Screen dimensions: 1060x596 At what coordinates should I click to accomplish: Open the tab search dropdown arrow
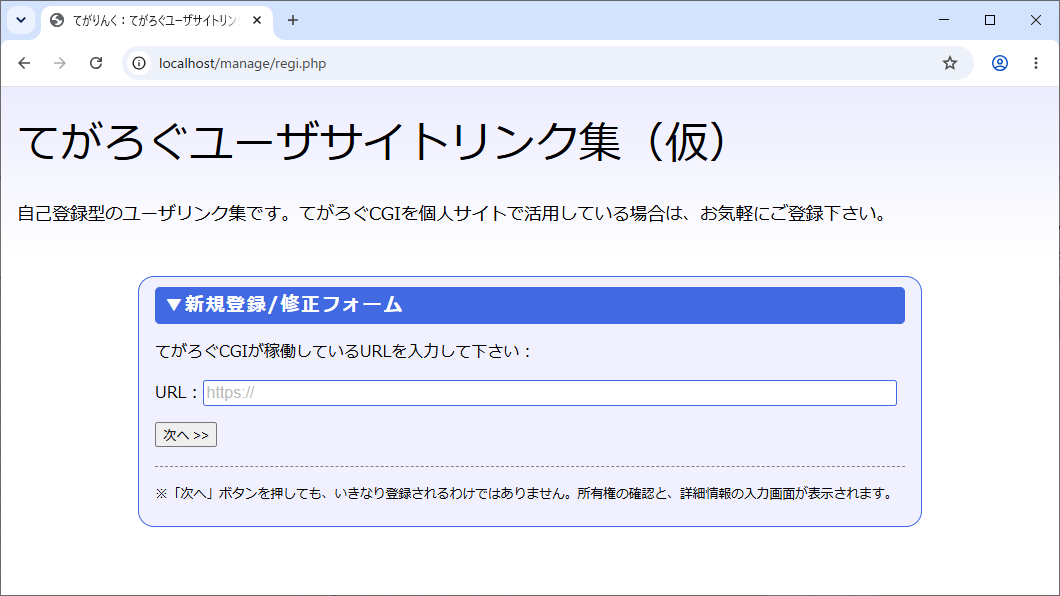click(21, 20)
